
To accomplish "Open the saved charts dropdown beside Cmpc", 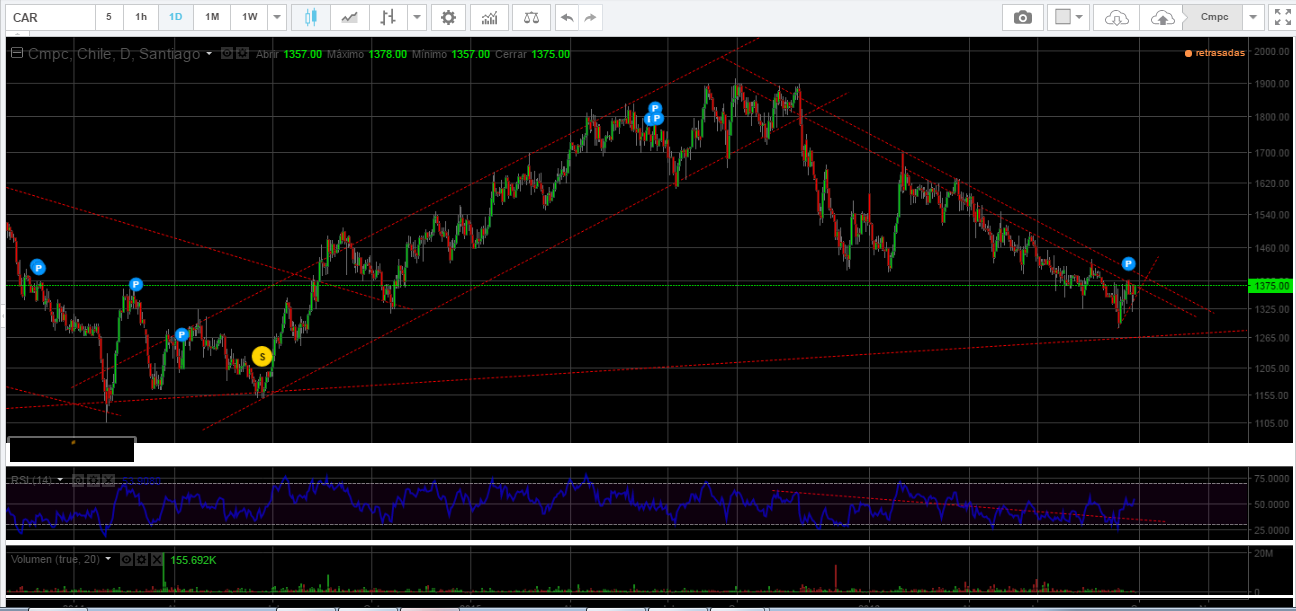I will point(1254,17).
